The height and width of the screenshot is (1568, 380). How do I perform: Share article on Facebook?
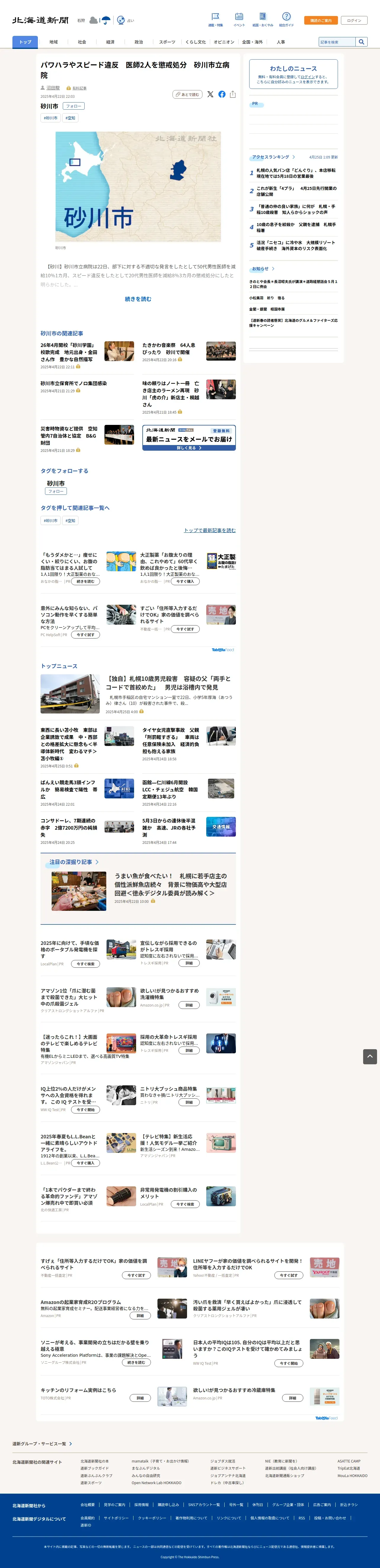(222, 94)
